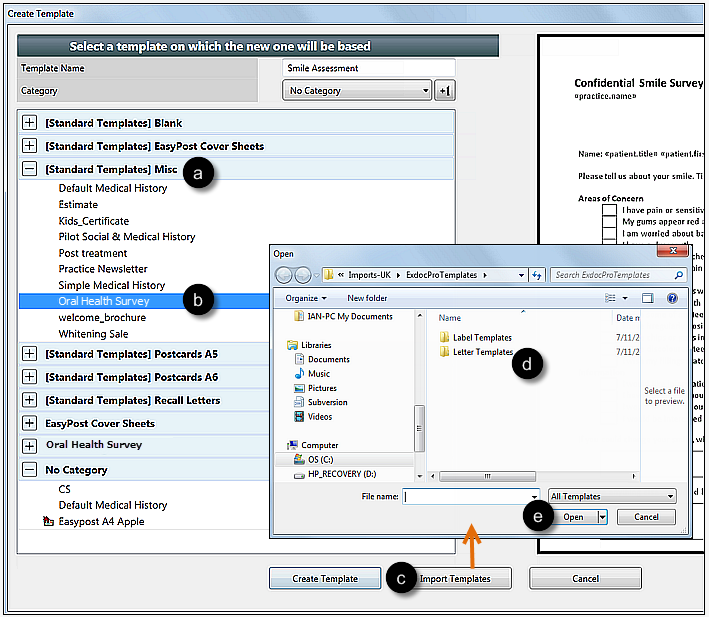The width and height of the screenshot is (709, 617).
Task: Select the OS (C:) drive
Action: pyautogui.click(x=313, y=460)
